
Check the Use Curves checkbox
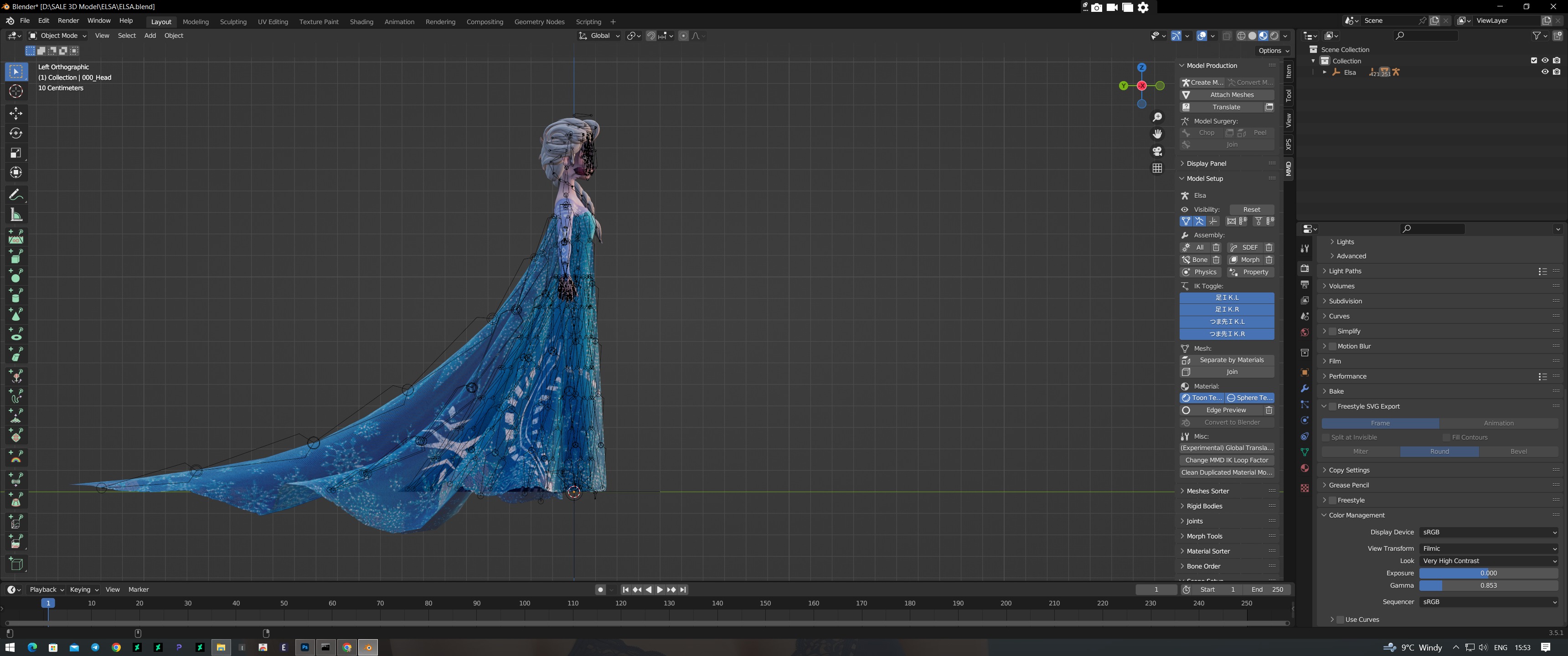click(1341, 620)
